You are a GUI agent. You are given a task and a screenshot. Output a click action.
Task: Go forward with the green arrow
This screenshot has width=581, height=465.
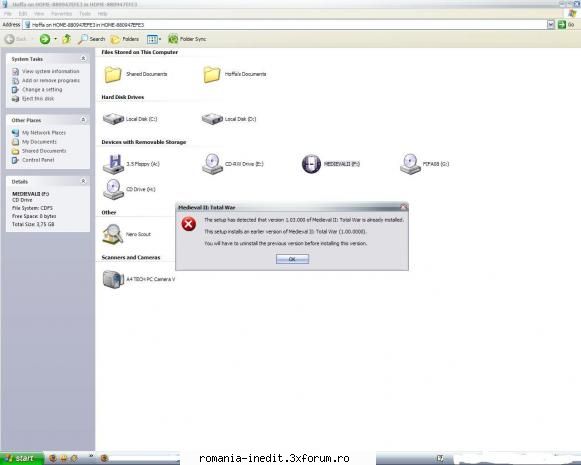[x=45, y=39]
